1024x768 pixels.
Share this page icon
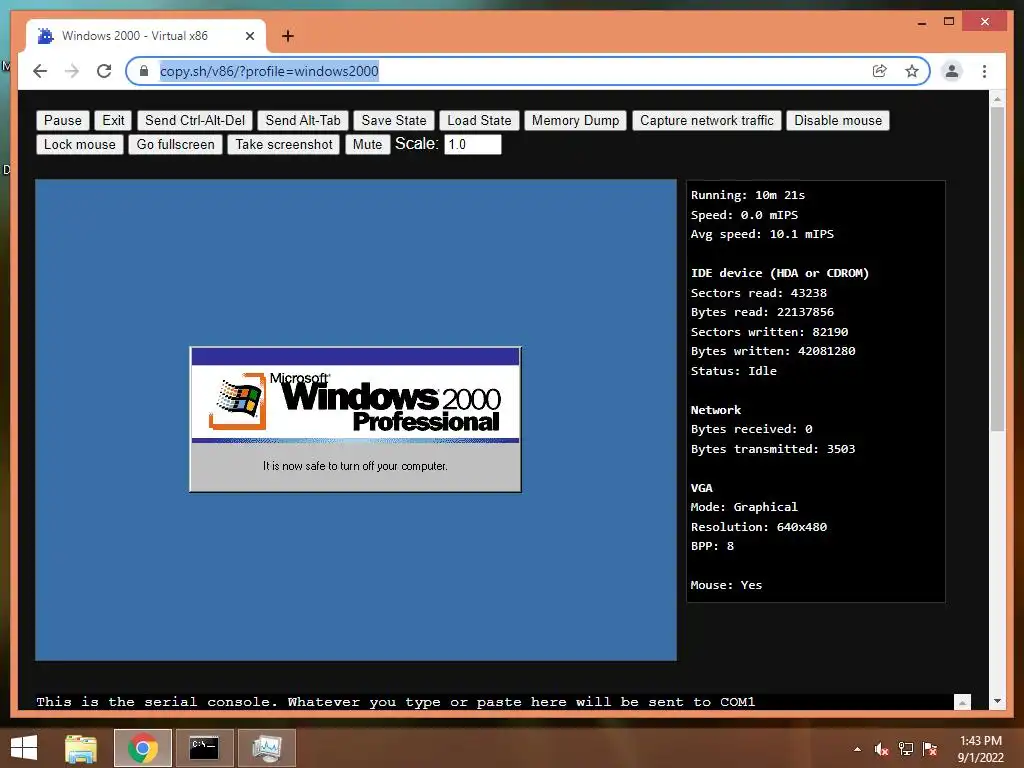click(880, 71)
